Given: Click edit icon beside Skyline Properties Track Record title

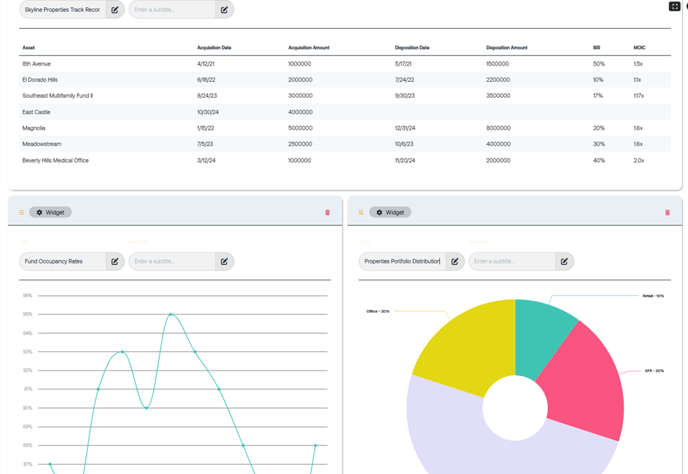Looking at the screenshot, I should (x=115, y=10).
